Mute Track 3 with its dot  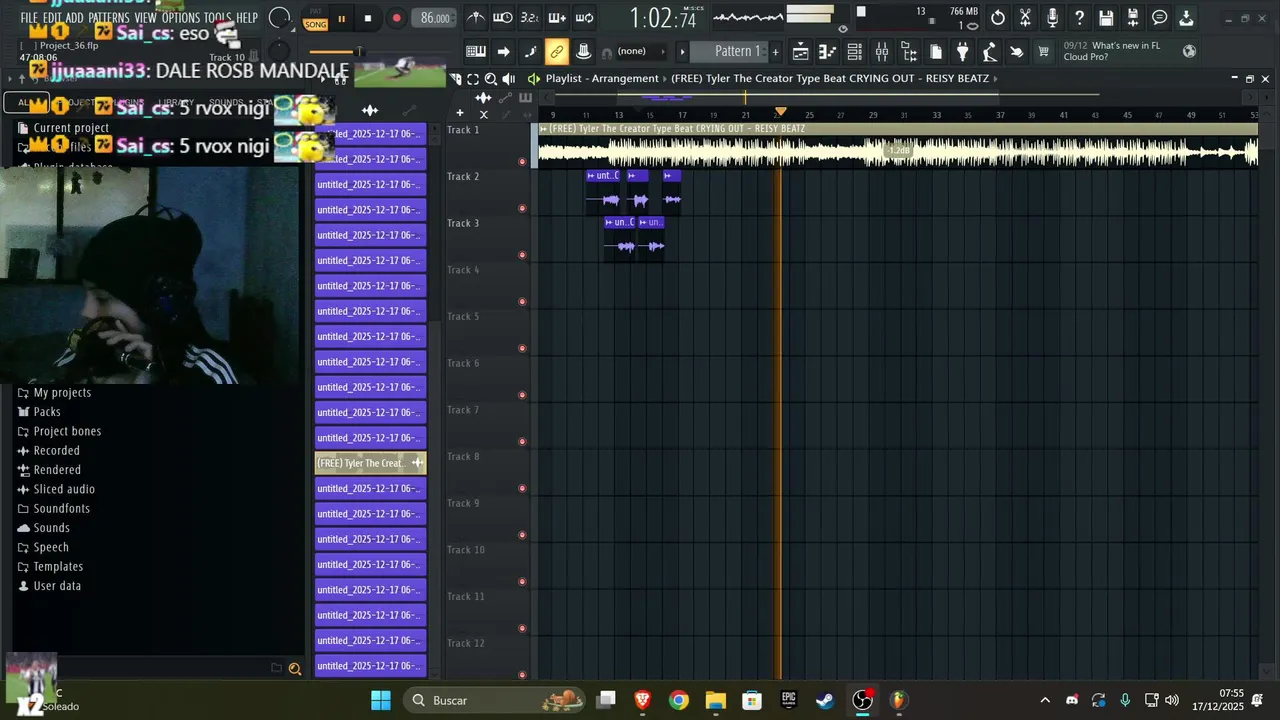(522, 255)
